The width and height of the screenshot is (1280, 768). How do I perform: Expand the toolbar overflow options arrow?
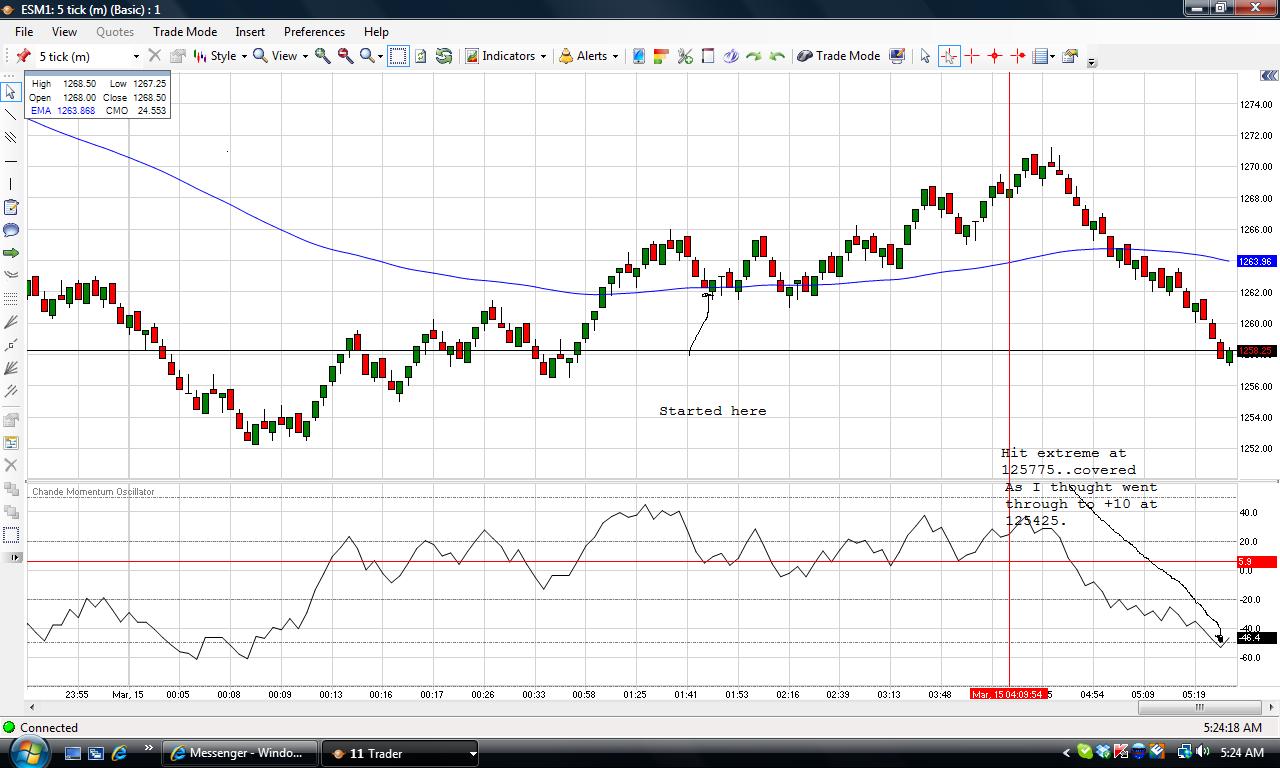pyautogui.click(x=1092, y=61)
